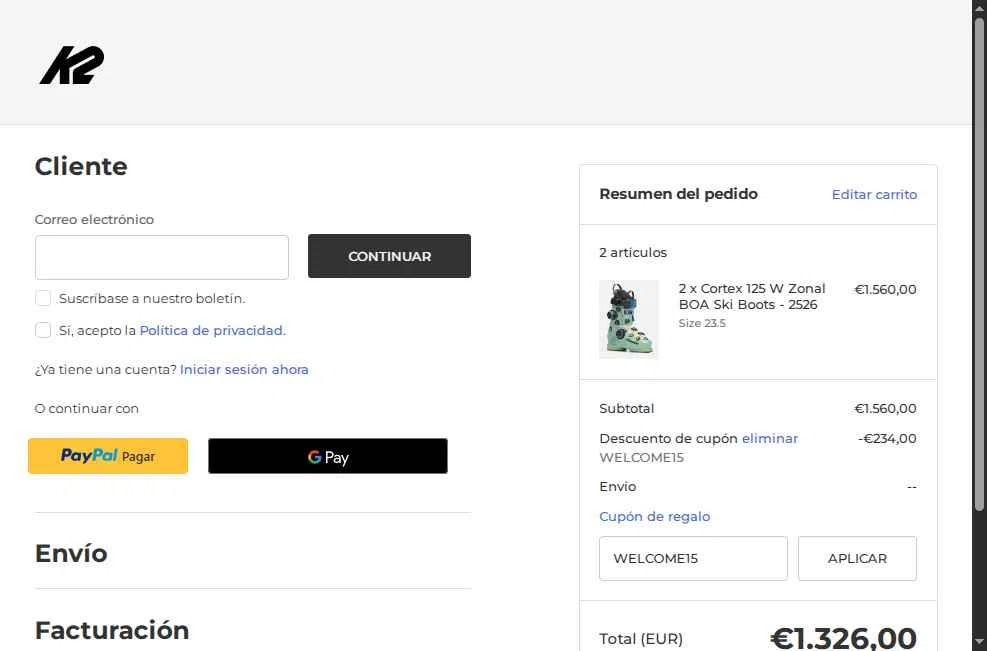Click Iniciar sesión ahora link
The image size is (987, 651).
(x=244, y=370)
